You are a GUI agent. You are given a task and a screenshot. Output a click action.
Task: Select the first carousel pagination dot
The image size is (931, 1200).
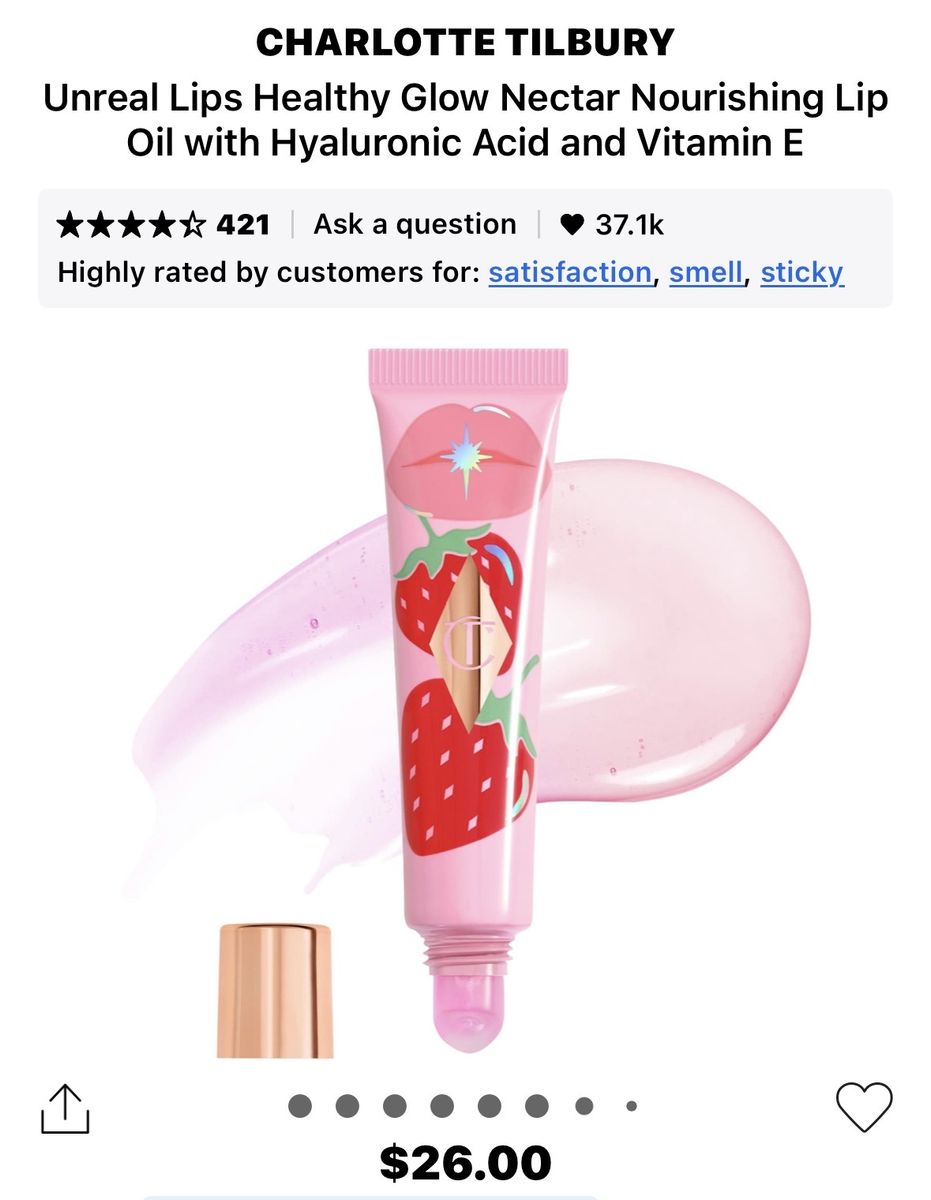point(300,1106)
